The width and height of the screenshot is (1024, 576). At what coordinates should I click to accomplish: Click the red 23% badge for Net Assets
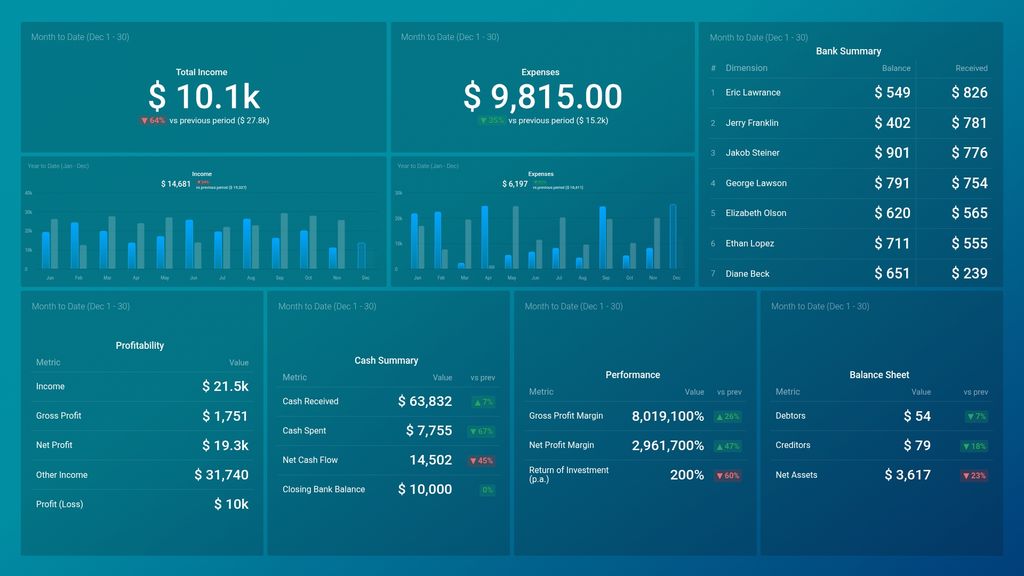pos(974,475)
